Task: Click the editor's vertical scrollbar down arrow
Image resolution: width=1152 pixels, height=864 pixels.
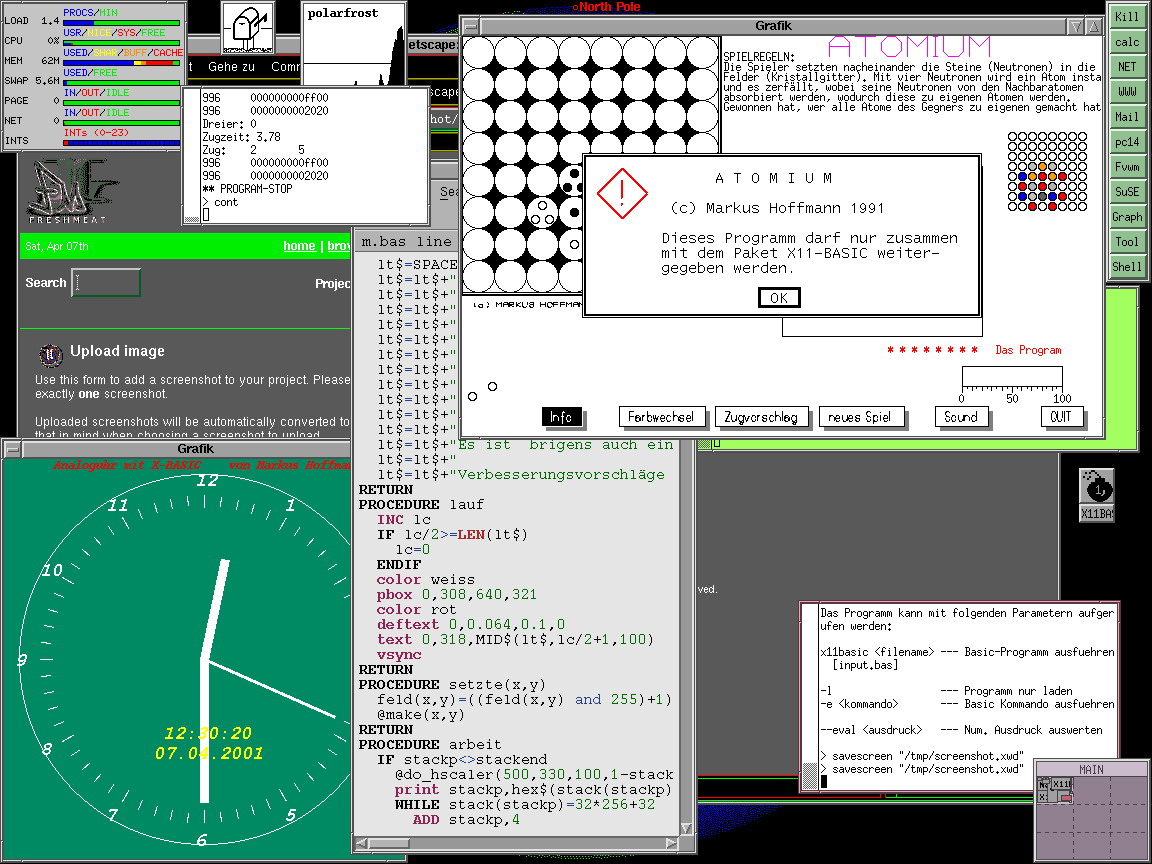Action: [x=686, y=828]
